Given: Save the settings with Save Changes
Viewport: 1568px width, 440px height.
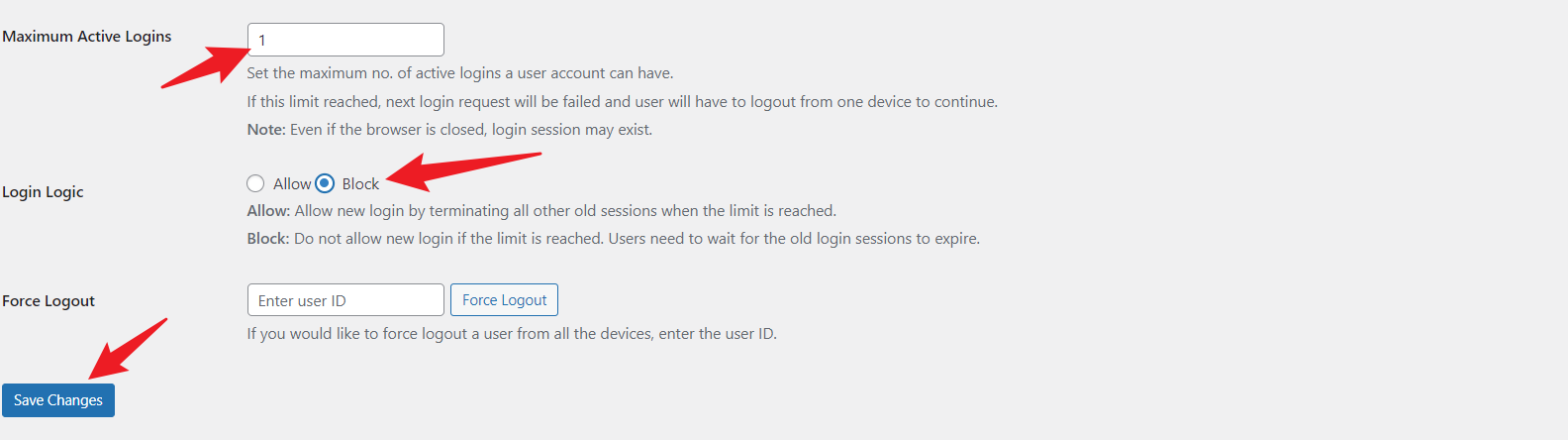Looking at the screenshot, I should pyautogui.click(x=58, y=400).
